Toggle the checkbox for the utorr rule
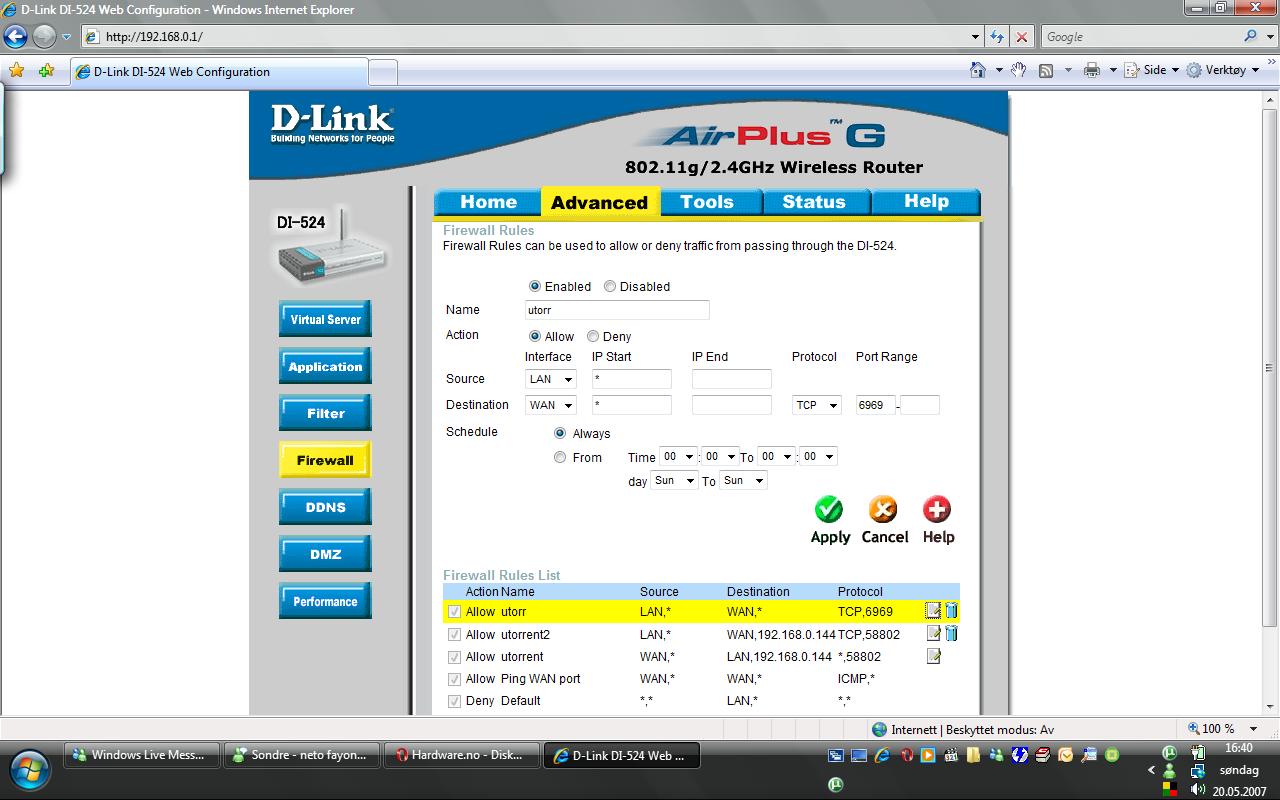Image resolution: width=1280 pixels, height=800 pixels. tap(455, 611)
